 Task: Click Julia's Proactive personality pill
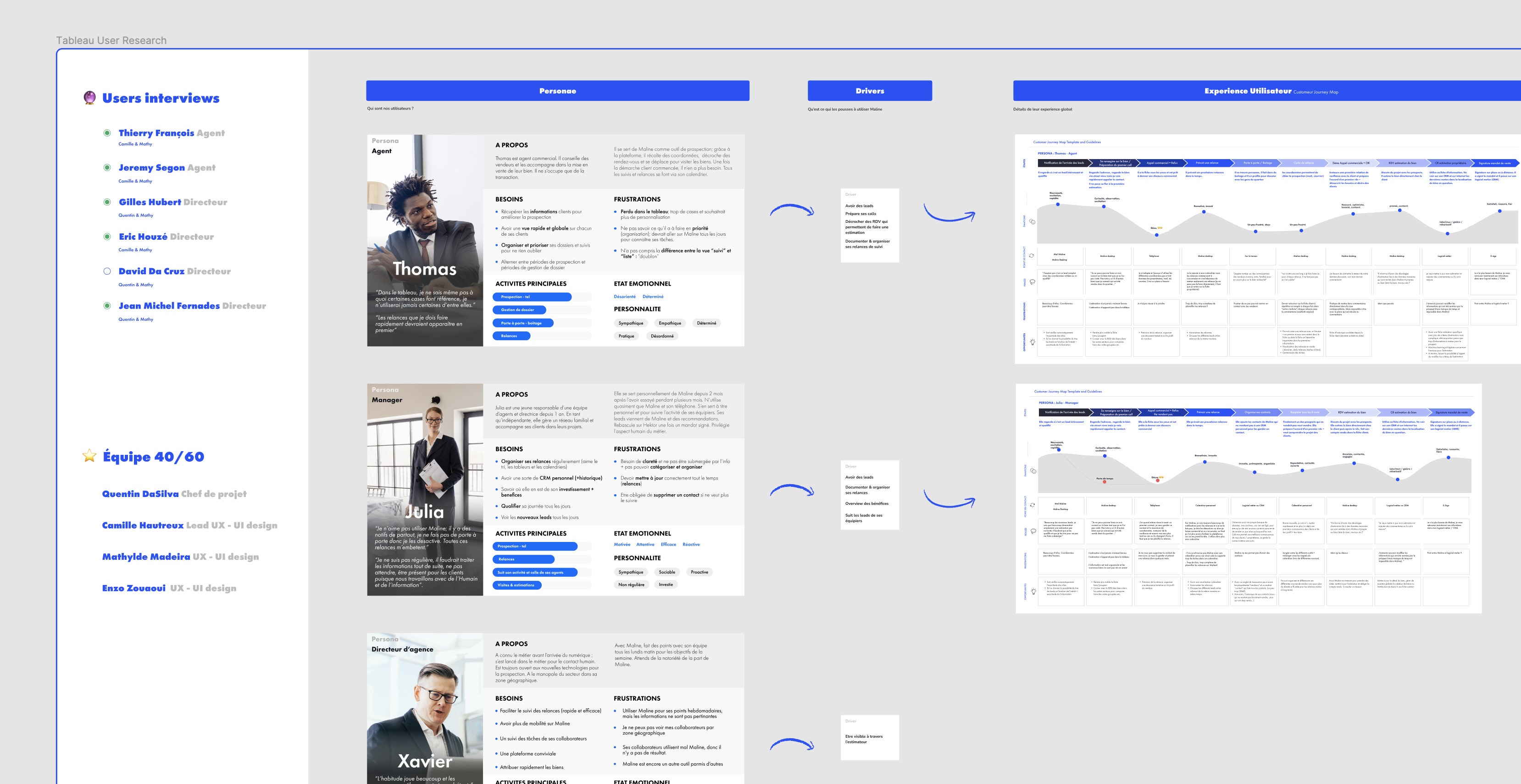point(699,572)
